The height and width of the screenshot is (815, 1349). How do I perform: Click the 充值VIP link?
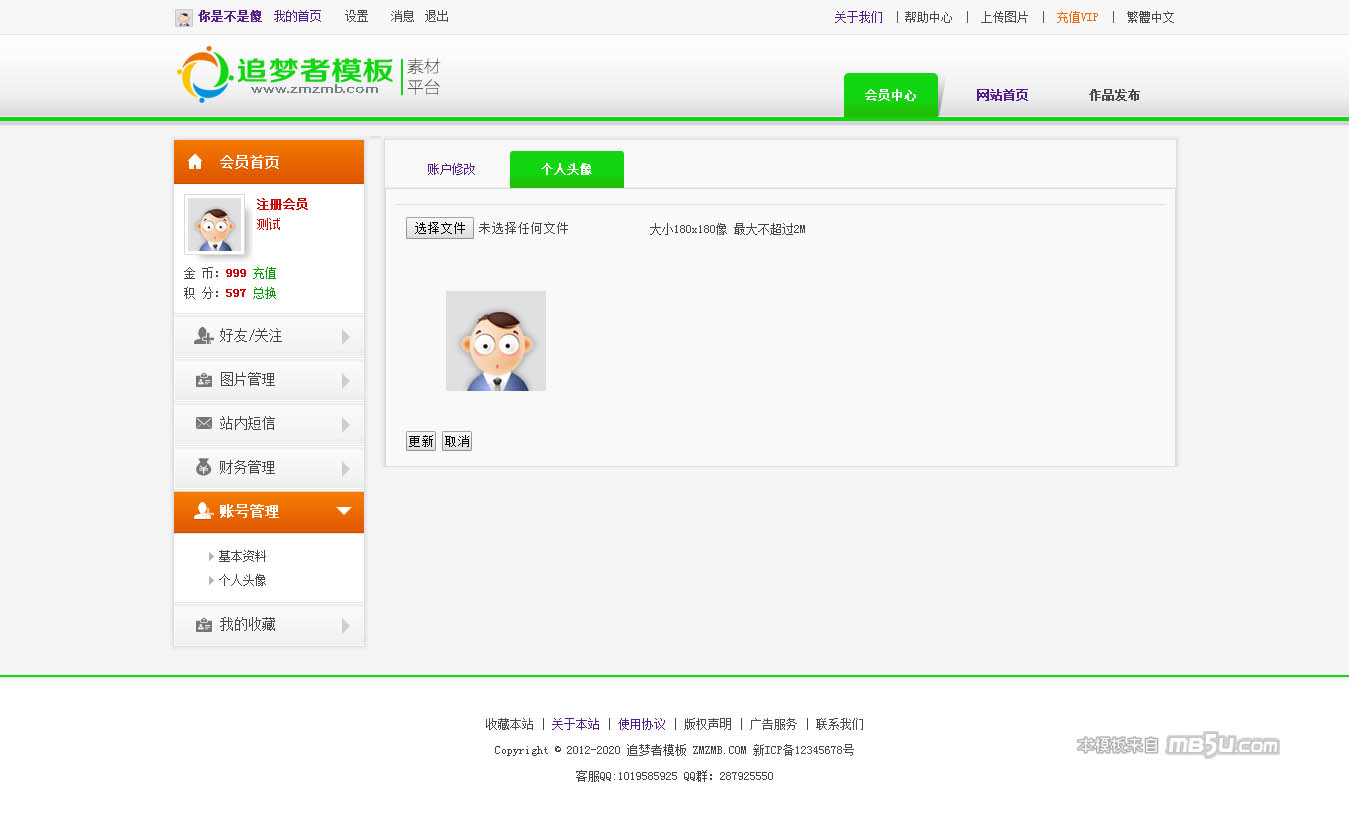tap(1077, 17)
